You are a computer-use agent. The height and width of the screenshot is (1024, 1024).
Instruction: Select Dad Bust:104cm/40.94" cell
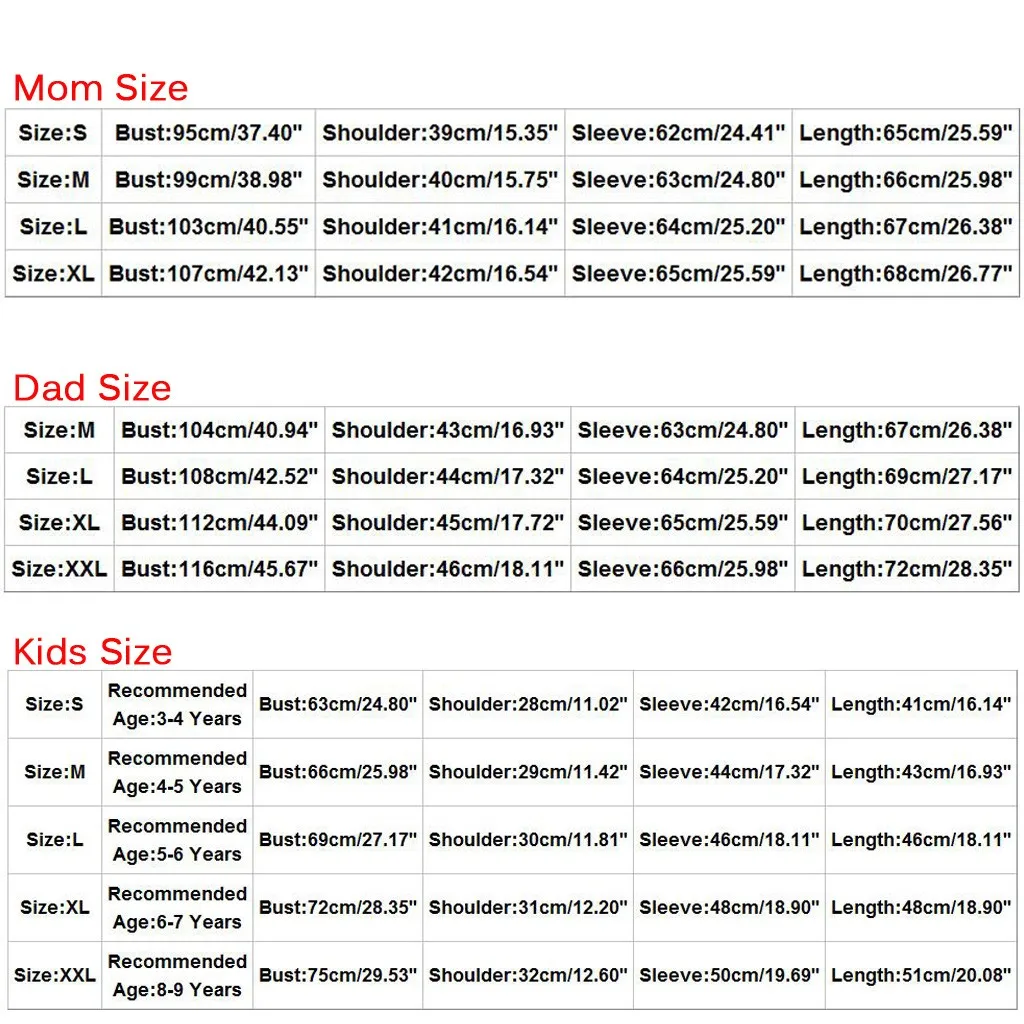click(219, 430)
